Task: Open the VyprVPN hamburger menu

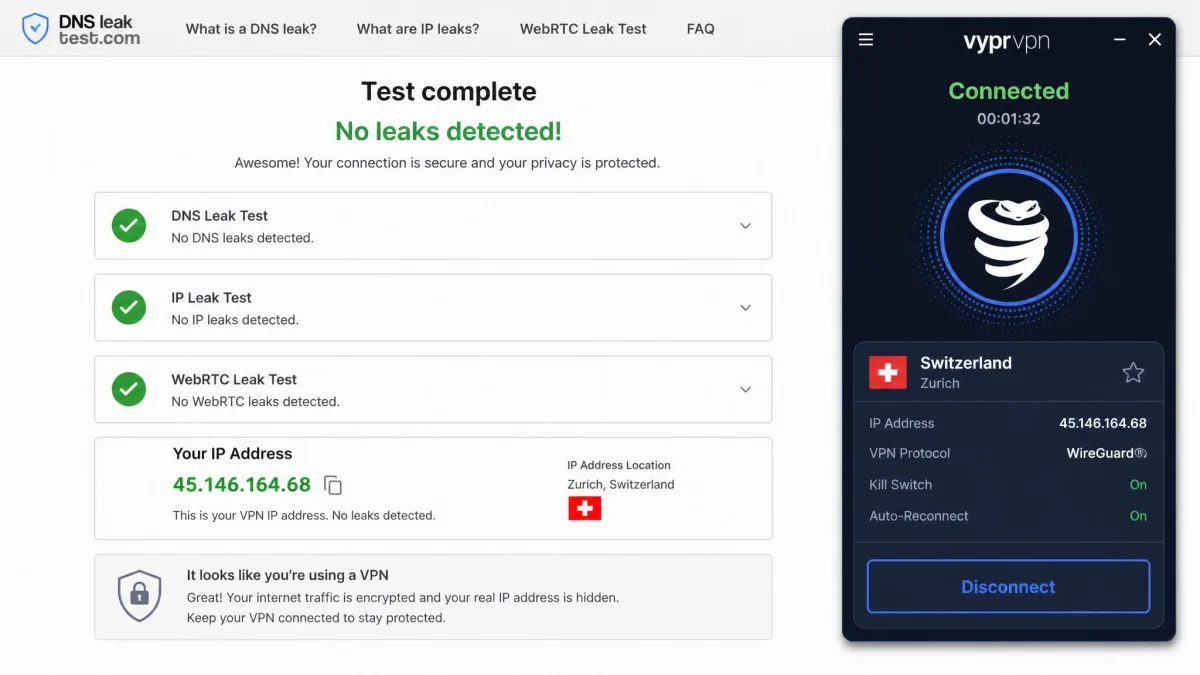Action: point(866,40)
